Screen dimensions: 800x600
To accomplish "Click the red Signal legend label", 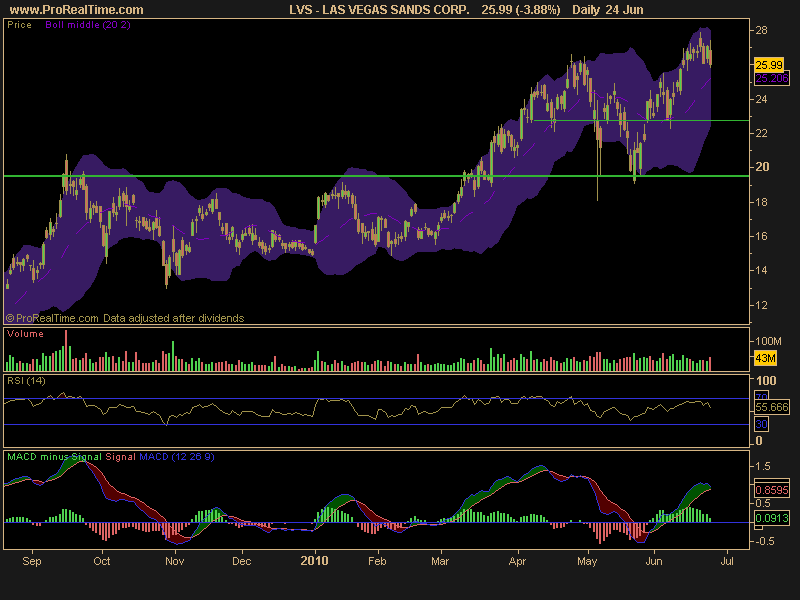I will (x=120, y=457).
